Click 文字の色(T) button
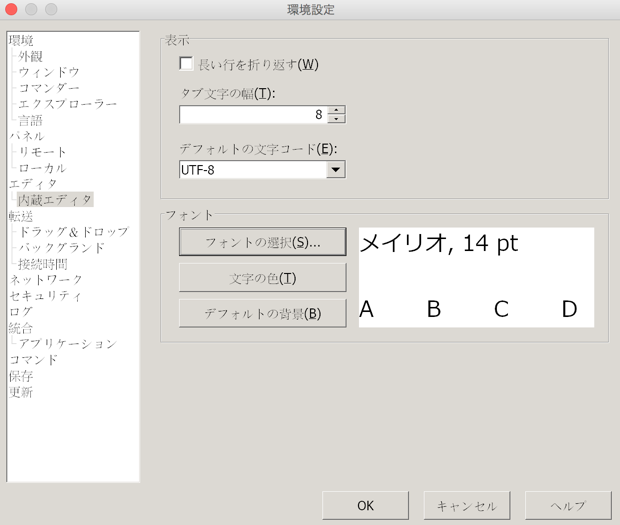620x525 pixels. [263, 278]
